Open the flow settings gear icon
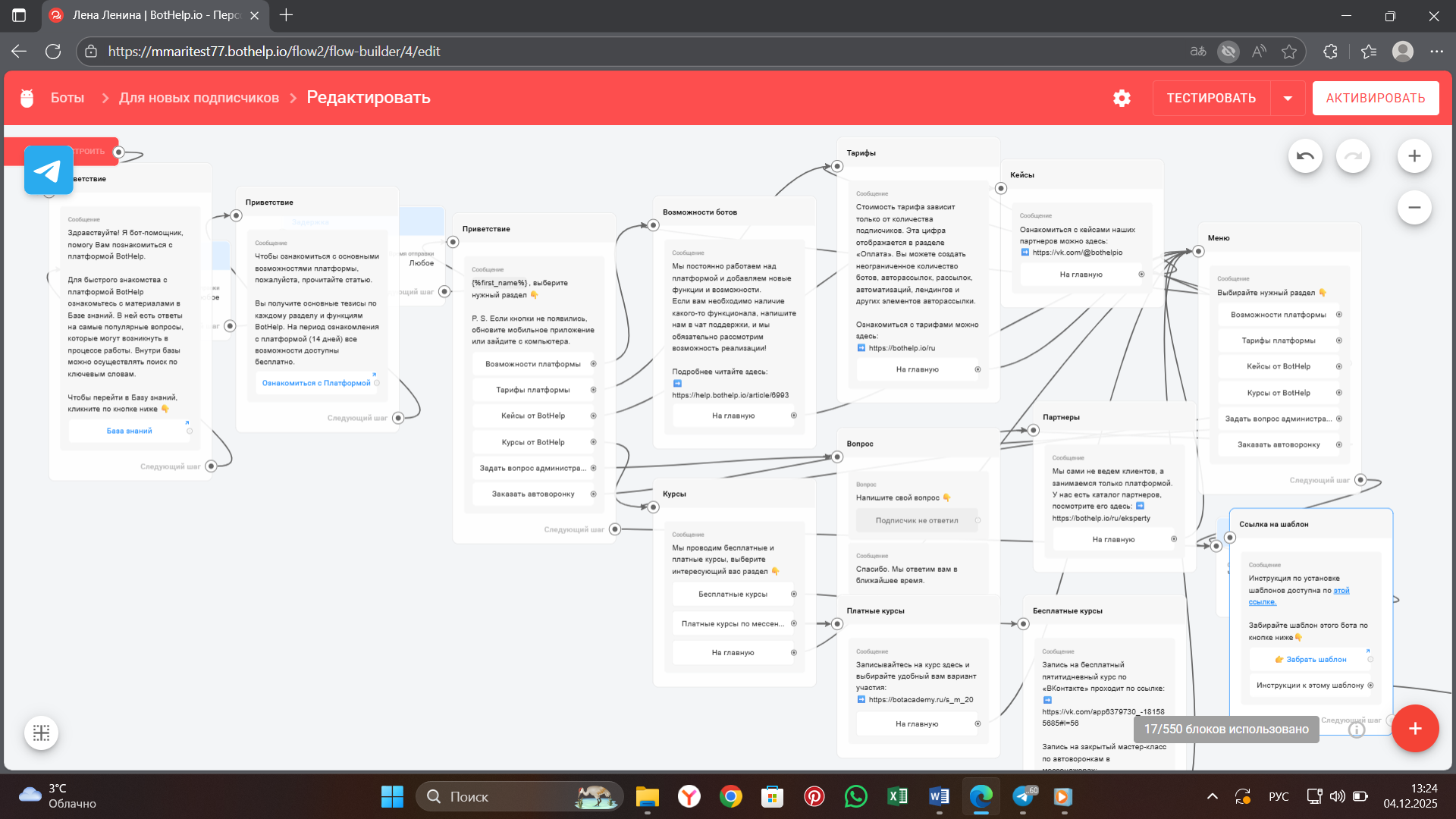Viewport: 1456px width, 819px height. coord(1122,98)
